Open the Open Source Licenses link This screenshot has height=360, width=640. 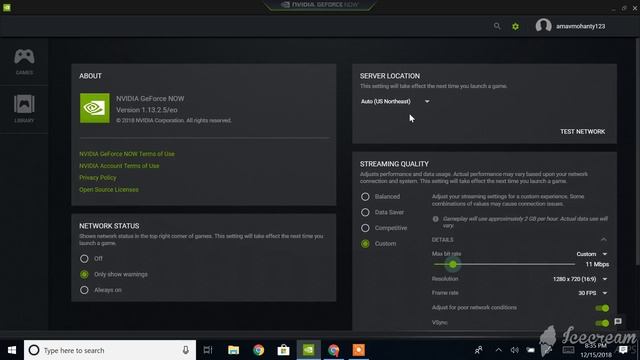click(x=109, y=189)
